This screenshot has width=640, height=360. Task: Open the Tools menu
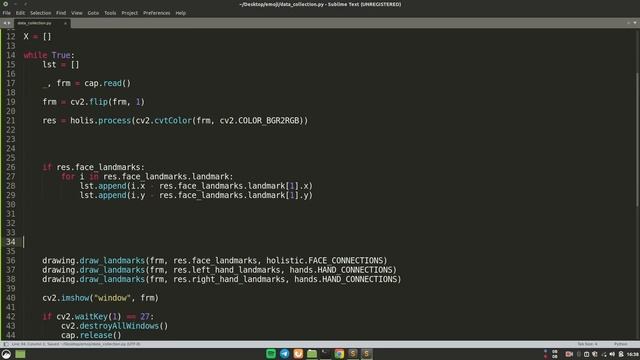(110, 13)
